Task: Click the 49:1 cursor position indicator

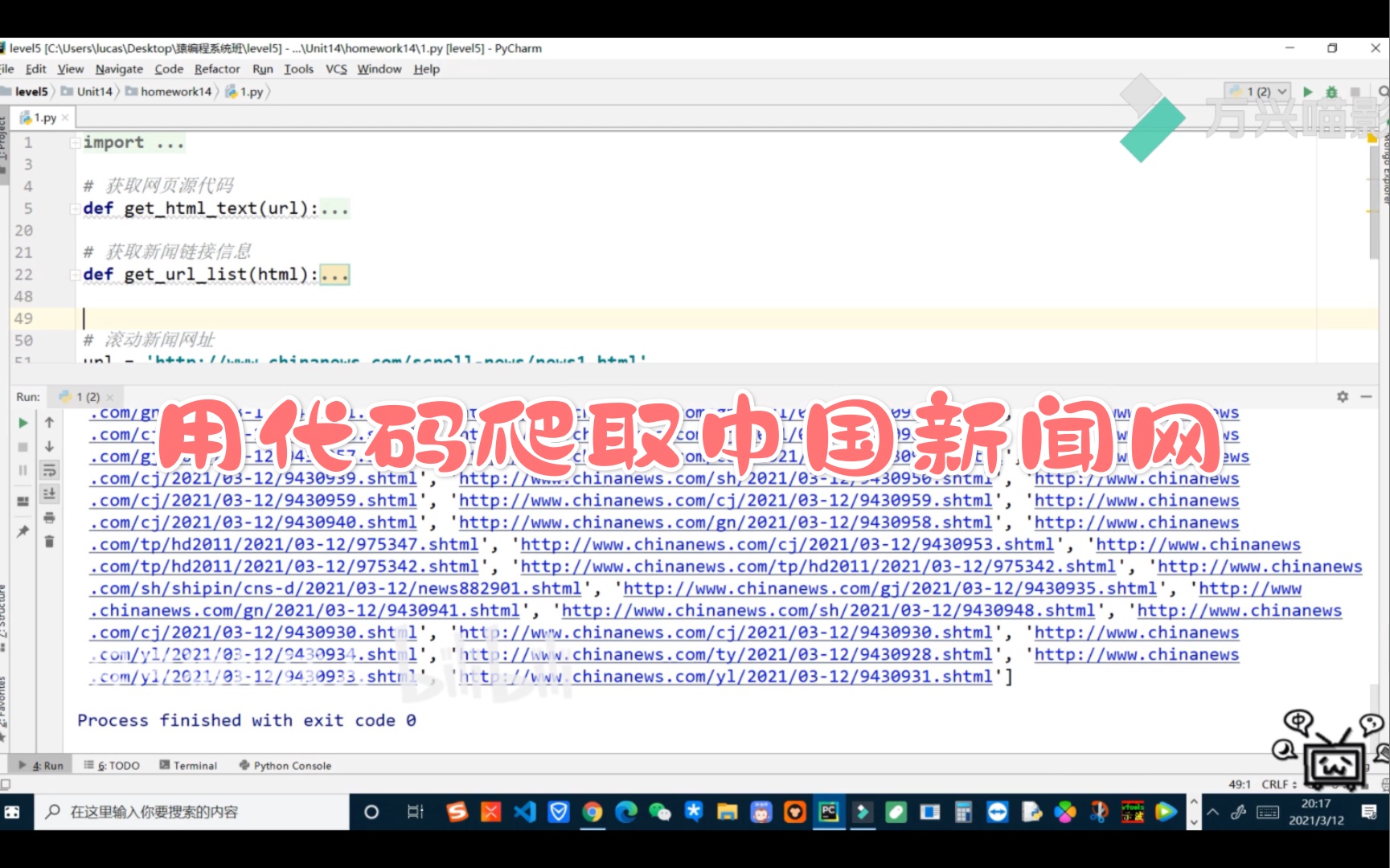Action: click(1240, 784)
